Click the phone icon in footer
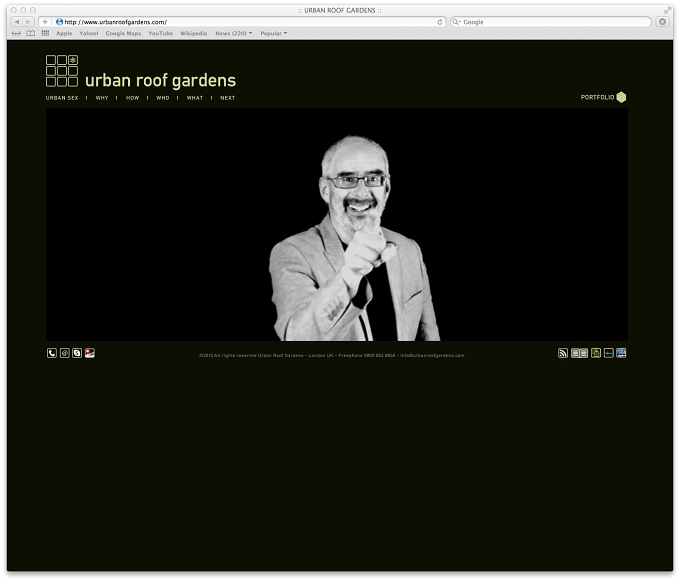The width and height of the screenshot is (680, 581). (52, 353)
